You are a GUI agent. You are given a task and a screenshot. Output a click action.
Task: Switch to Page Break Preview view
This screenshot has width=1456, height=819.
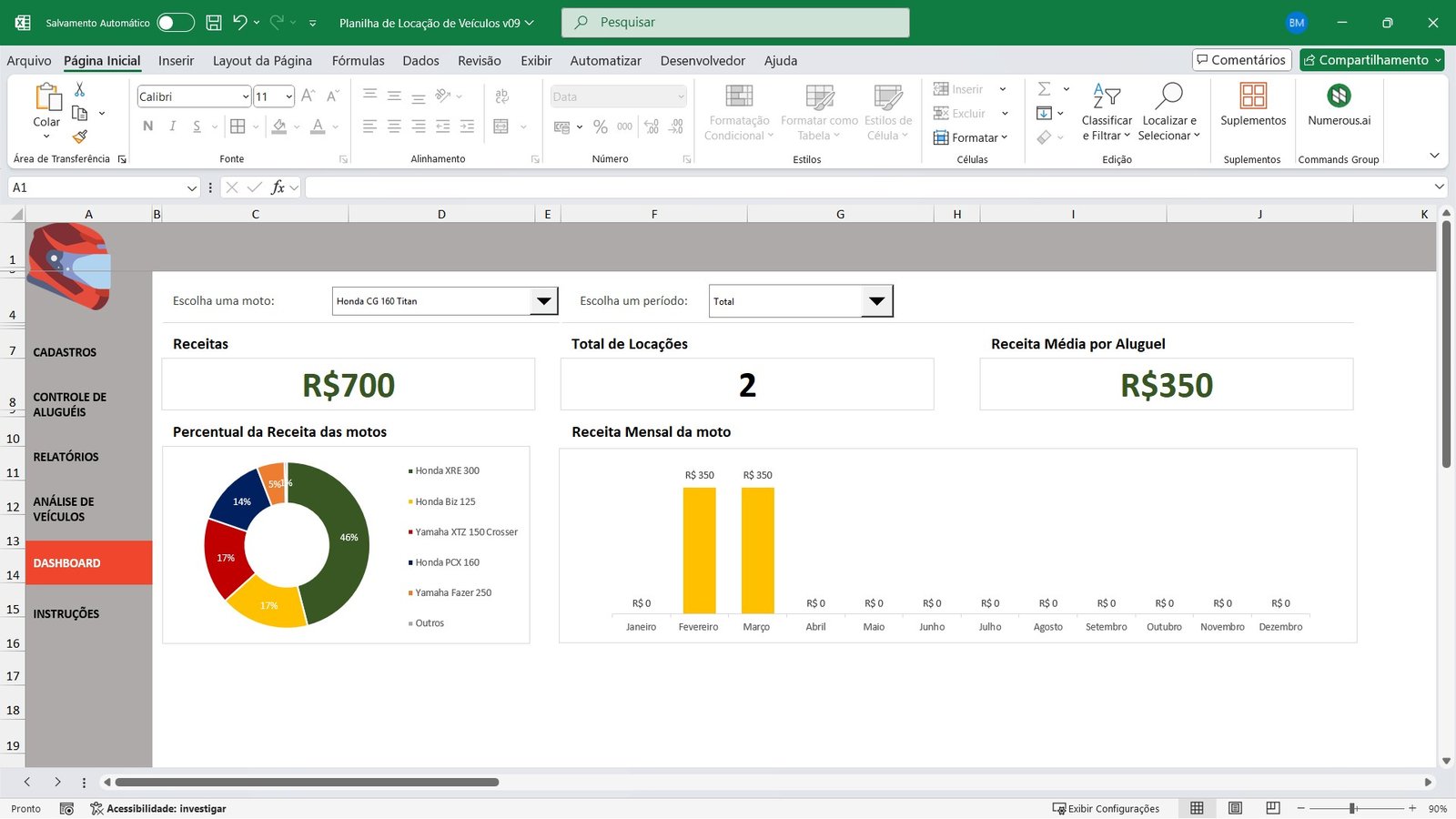(1273, 808)
